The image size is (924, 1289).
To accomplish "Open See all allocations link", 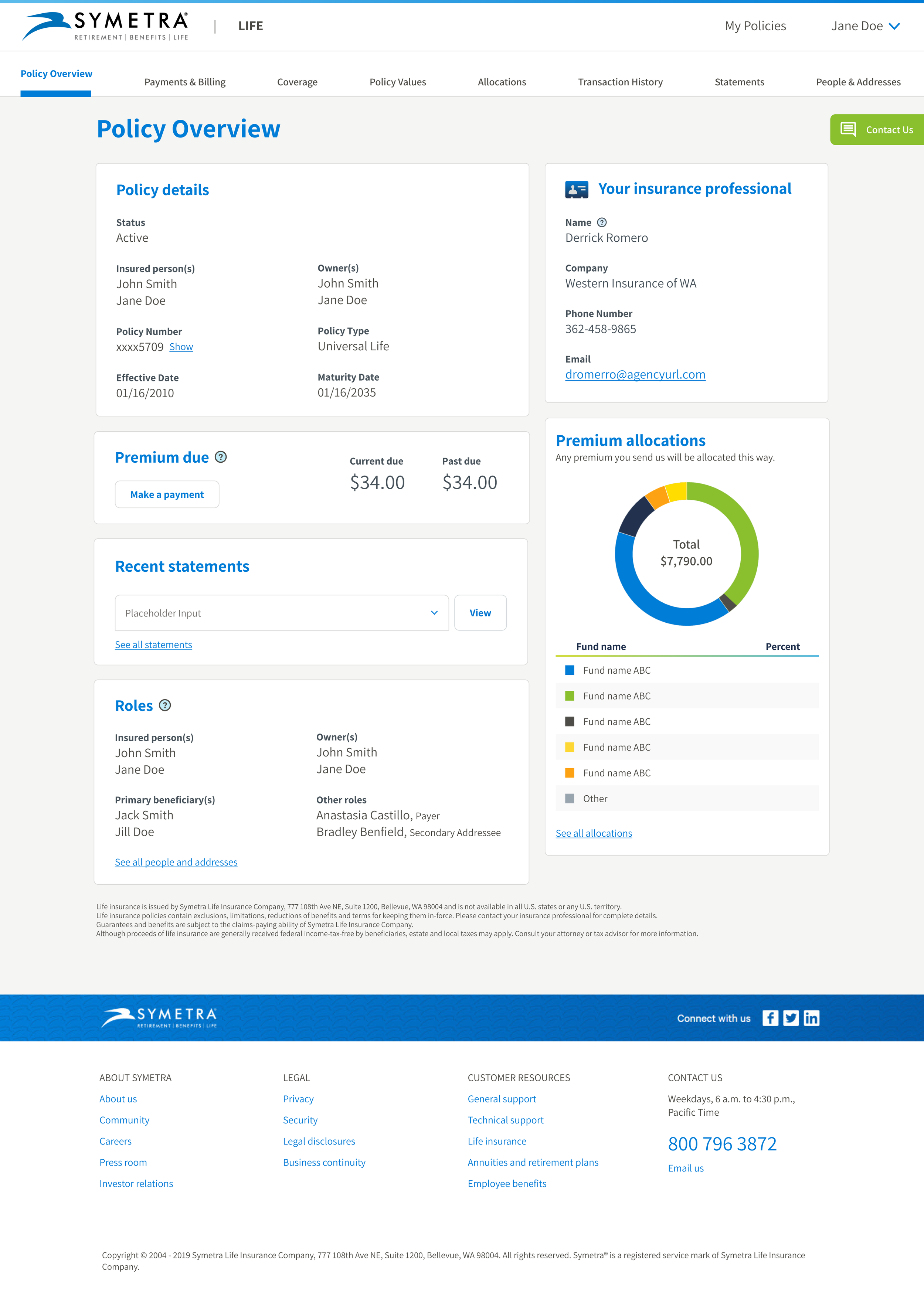I will tap(593, 833).
